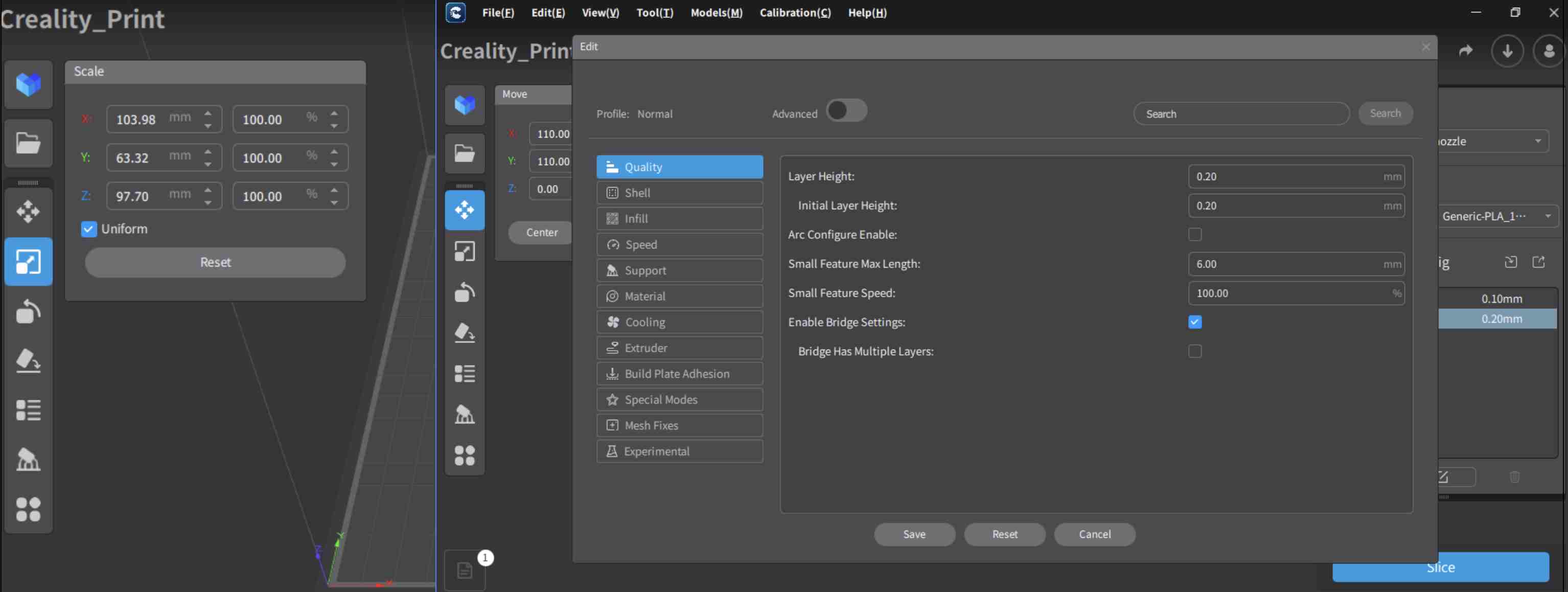
Task: Open the File menu
Action: point(498,13)
